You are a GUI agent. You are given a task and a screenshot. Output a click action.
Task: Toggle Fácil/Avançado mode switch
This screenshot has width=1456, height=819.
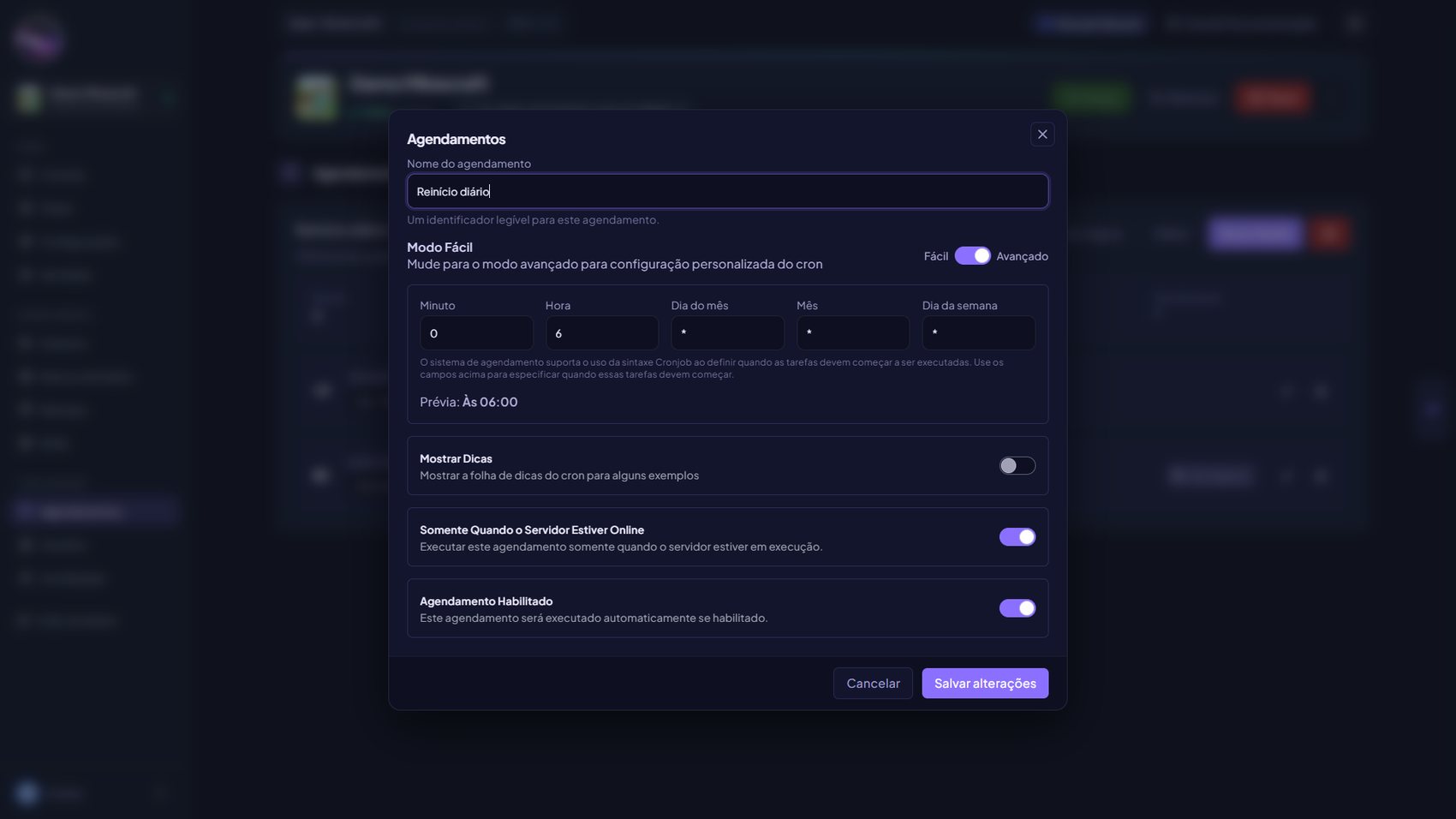coord(972,256)
